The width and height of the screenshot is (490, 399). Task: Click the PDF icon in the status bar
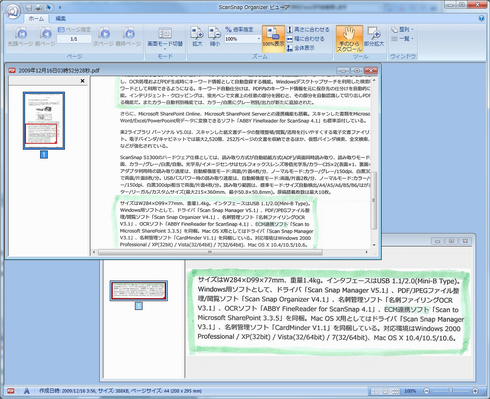click(x=11, y=391)
